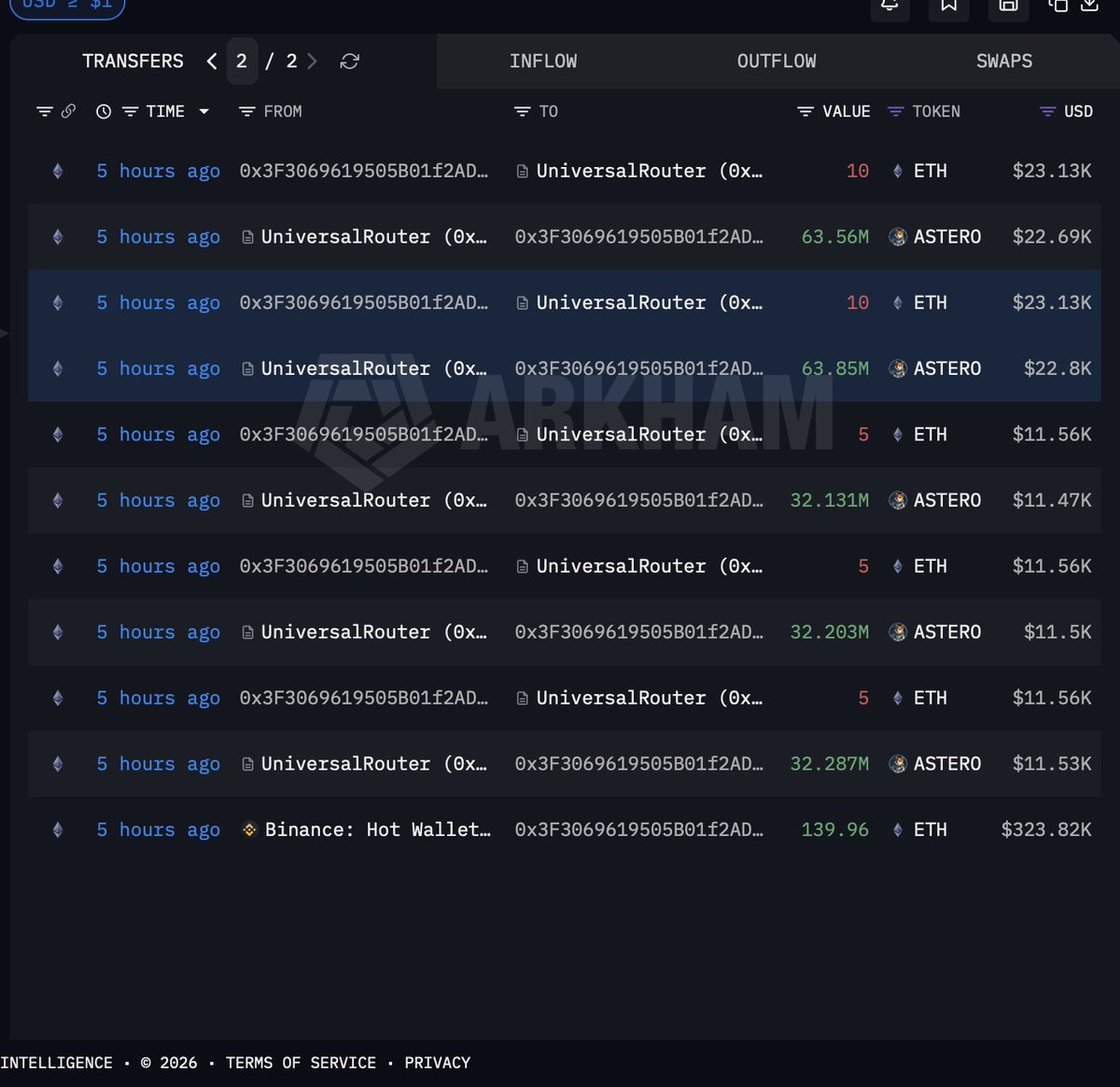Click ASTERO token icon in 63.56M row
Screen dimensions: 1120x1087
[x=898, y=237]
